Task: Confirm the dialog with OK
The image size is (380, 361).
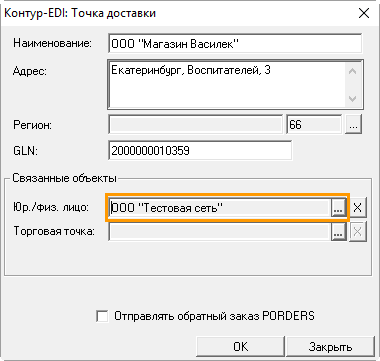Action: [x=240, y=347]
